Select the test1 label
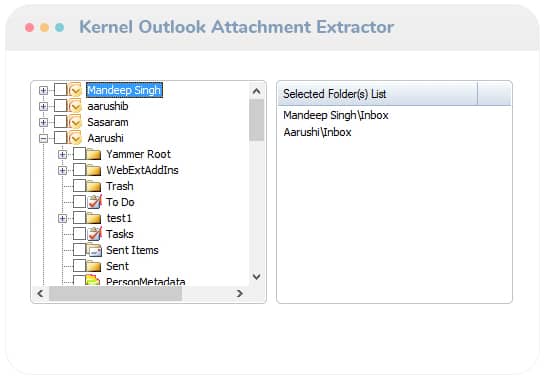545x380 pixels. tap(119, 218)
